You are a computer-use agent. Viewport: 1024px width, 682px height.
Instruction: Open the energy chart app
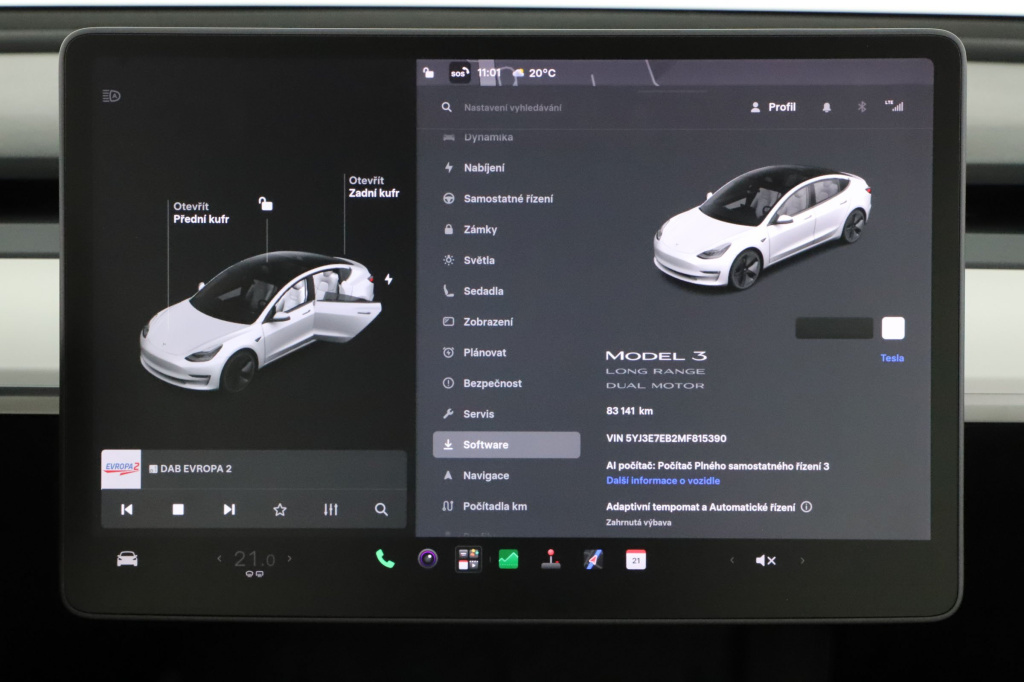[x=508, y=559]
